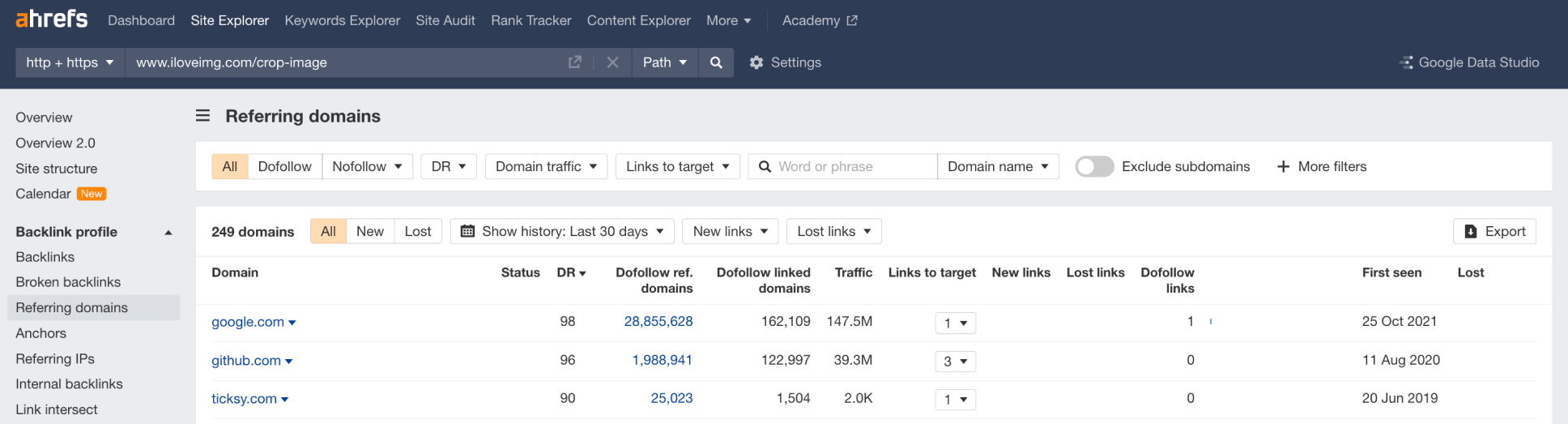Open Path mode dropdown

664,62
